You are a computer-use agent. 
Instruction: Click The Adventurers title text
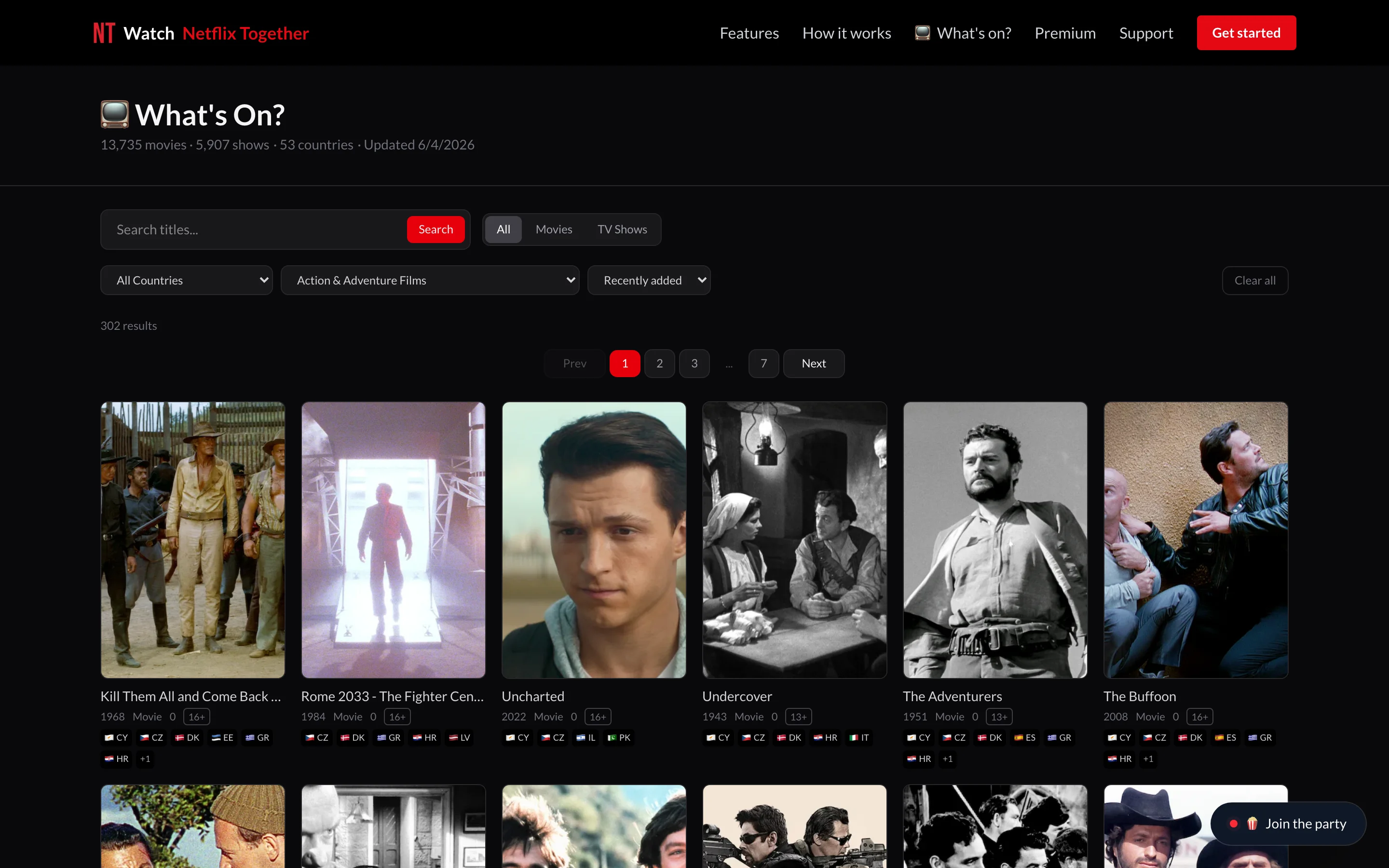[952, 696]
